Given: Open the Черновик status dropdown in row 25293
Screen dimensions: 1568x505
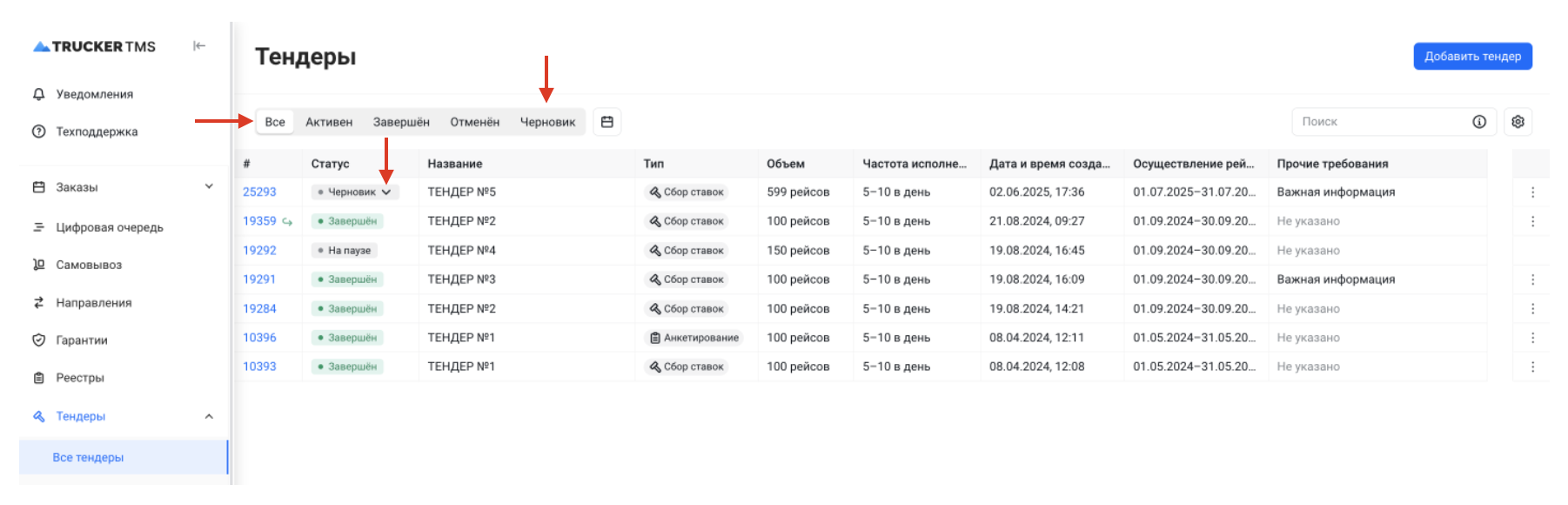Looking at the screenshot, I should pos(355,192).
